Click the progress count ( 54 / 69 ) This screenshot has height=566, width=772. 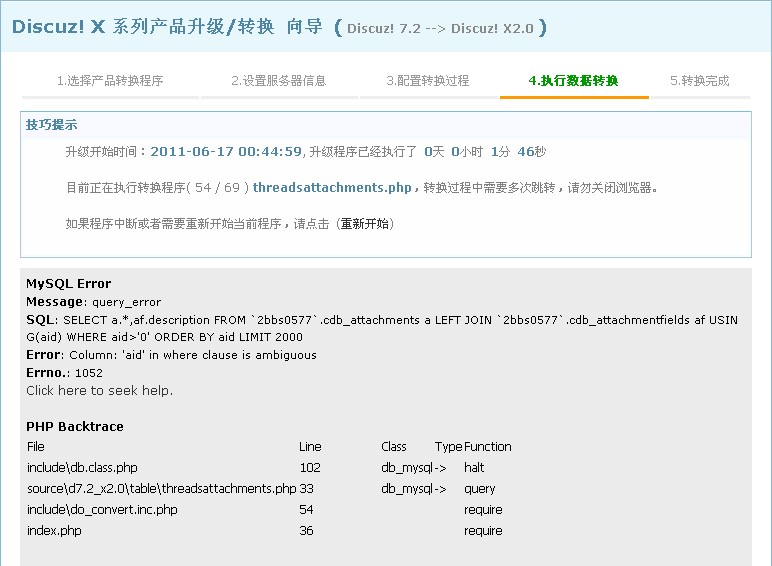pos(219,188)
